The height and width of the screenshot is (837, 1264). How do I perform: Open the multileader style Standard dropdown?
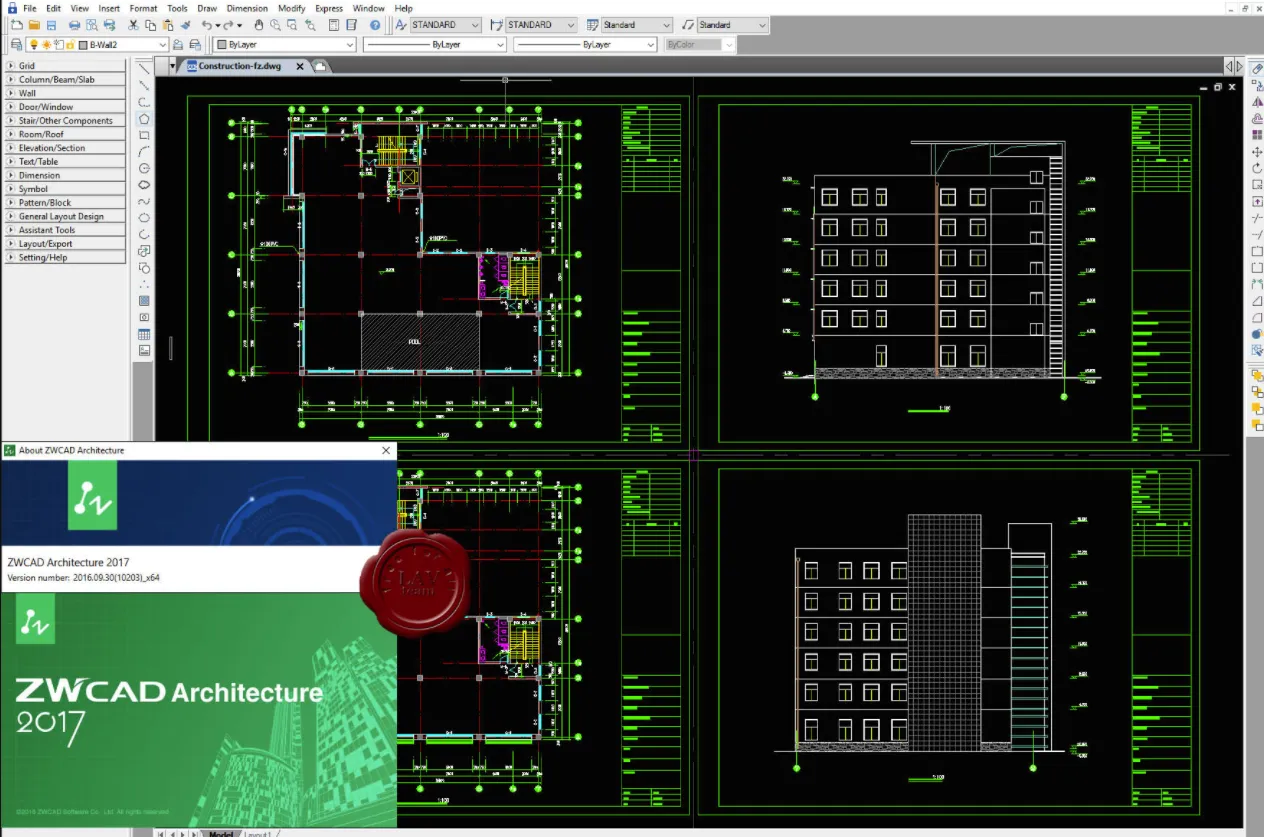pos(762,24)
